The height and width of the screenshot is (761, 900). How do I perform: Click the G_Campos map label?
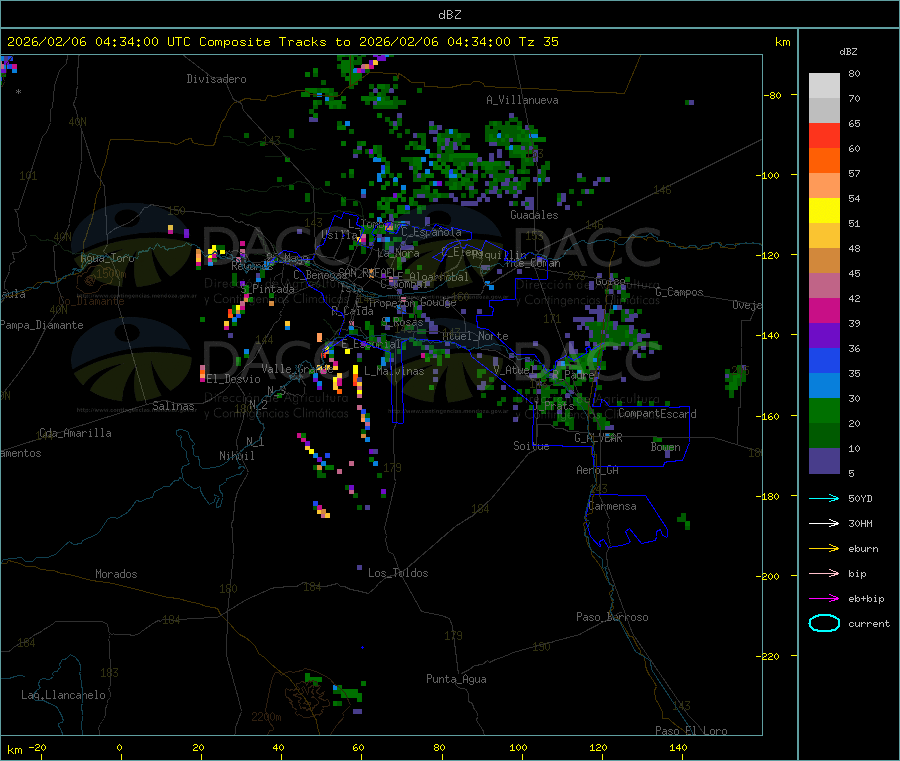tap(679, 292)
